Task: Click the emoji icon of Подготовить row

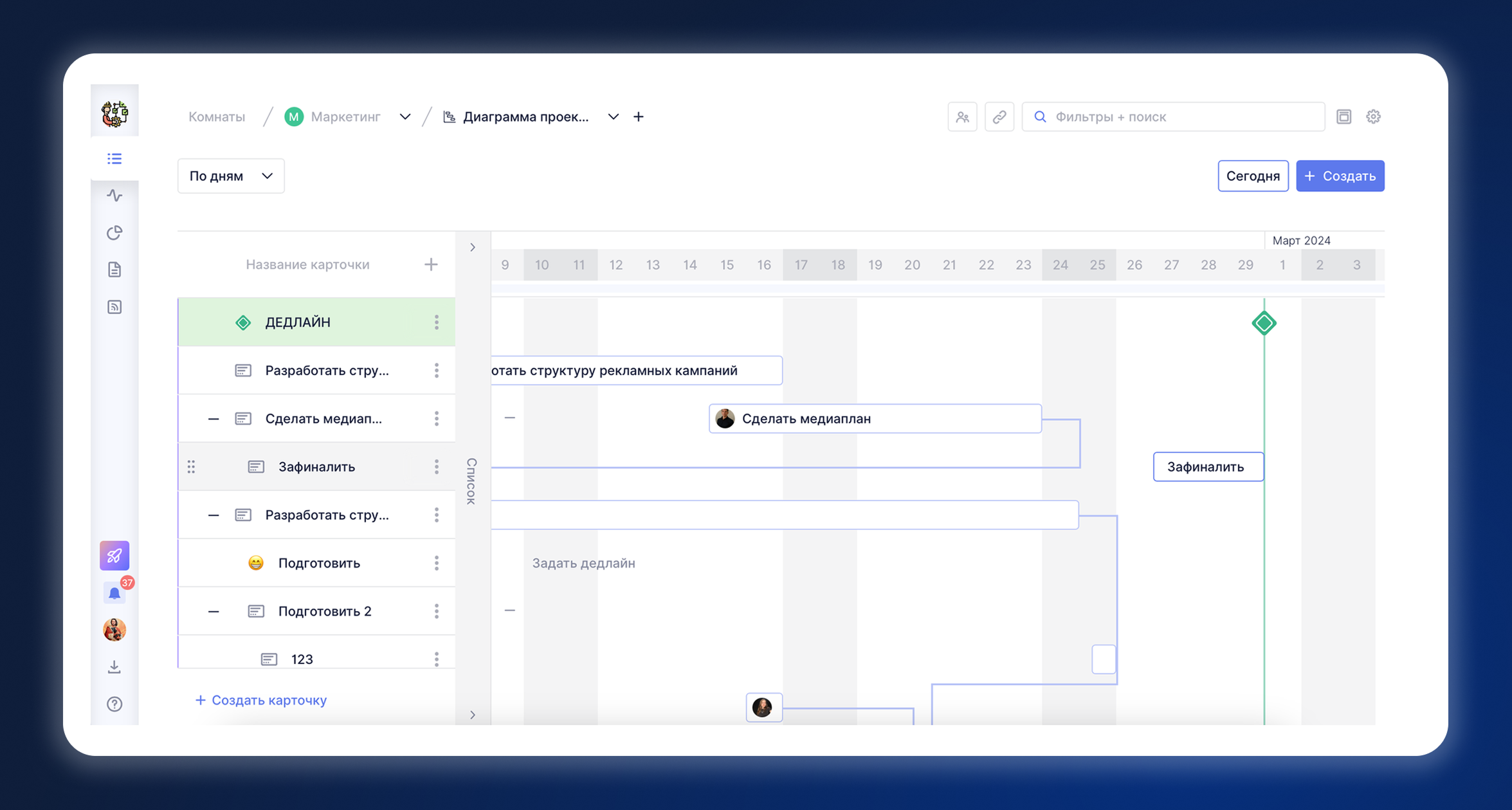Action: tap(256, 564)
